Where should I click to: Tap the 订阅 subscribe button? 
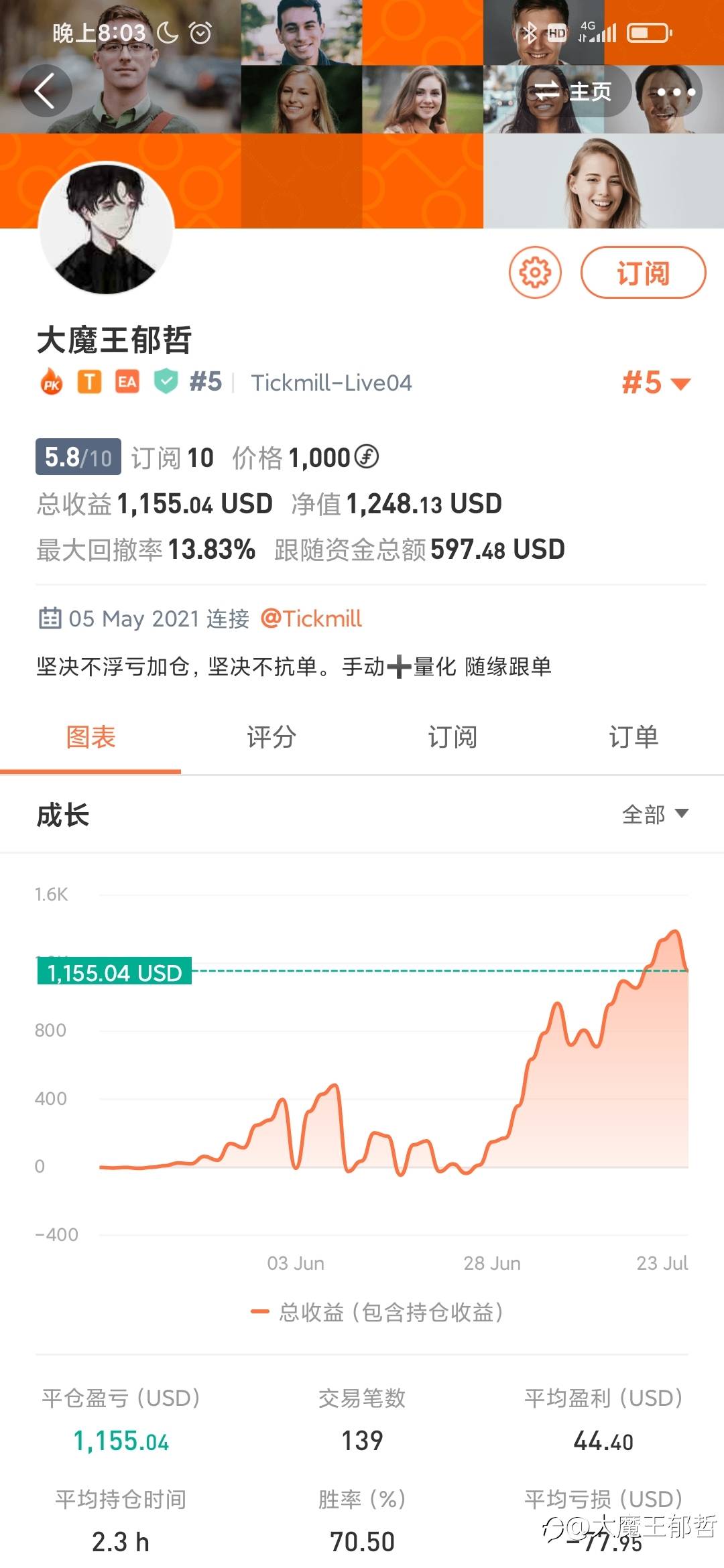point(643,273)
